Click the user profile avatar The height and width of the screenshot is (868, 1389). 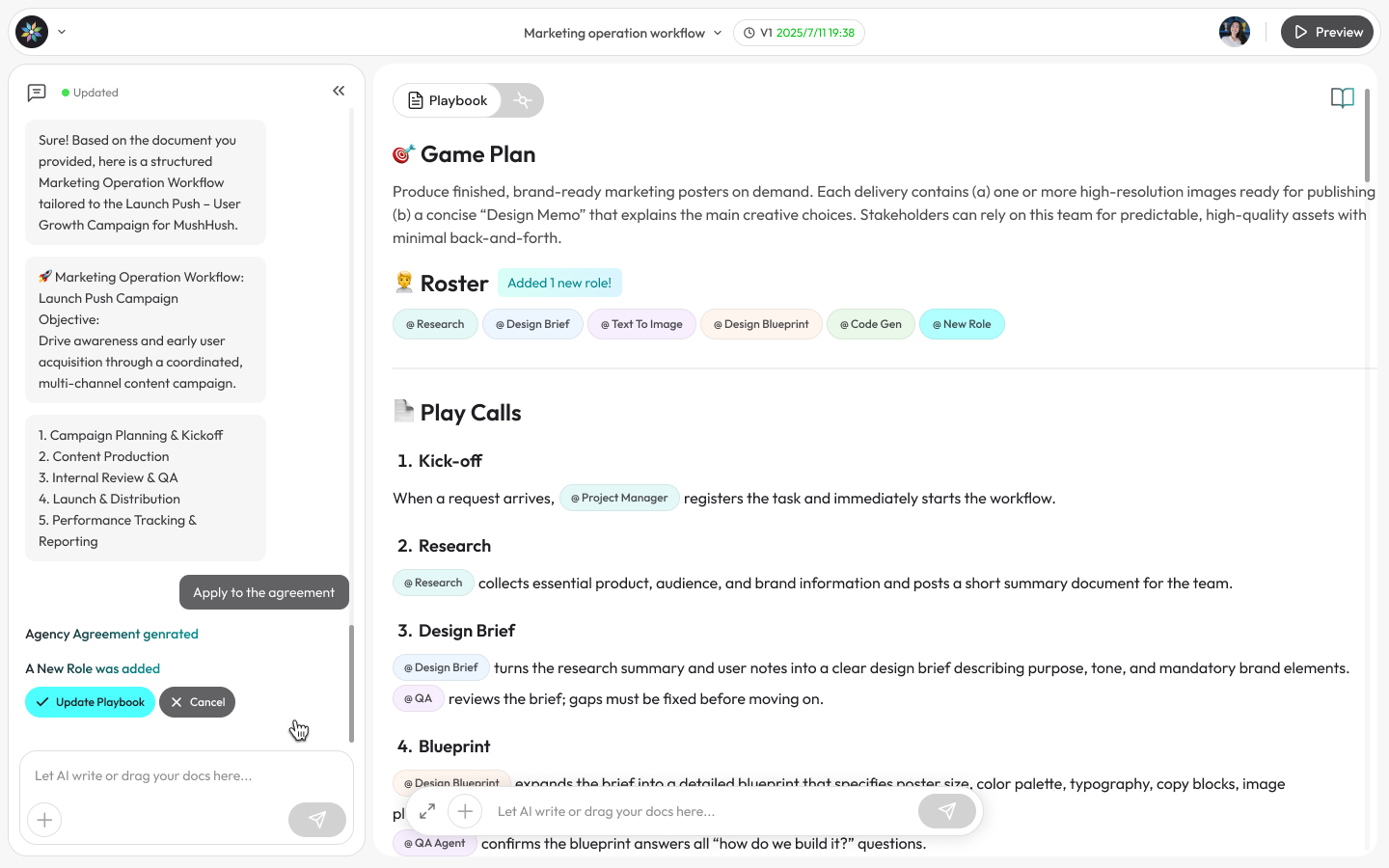tap(1235, 32)
